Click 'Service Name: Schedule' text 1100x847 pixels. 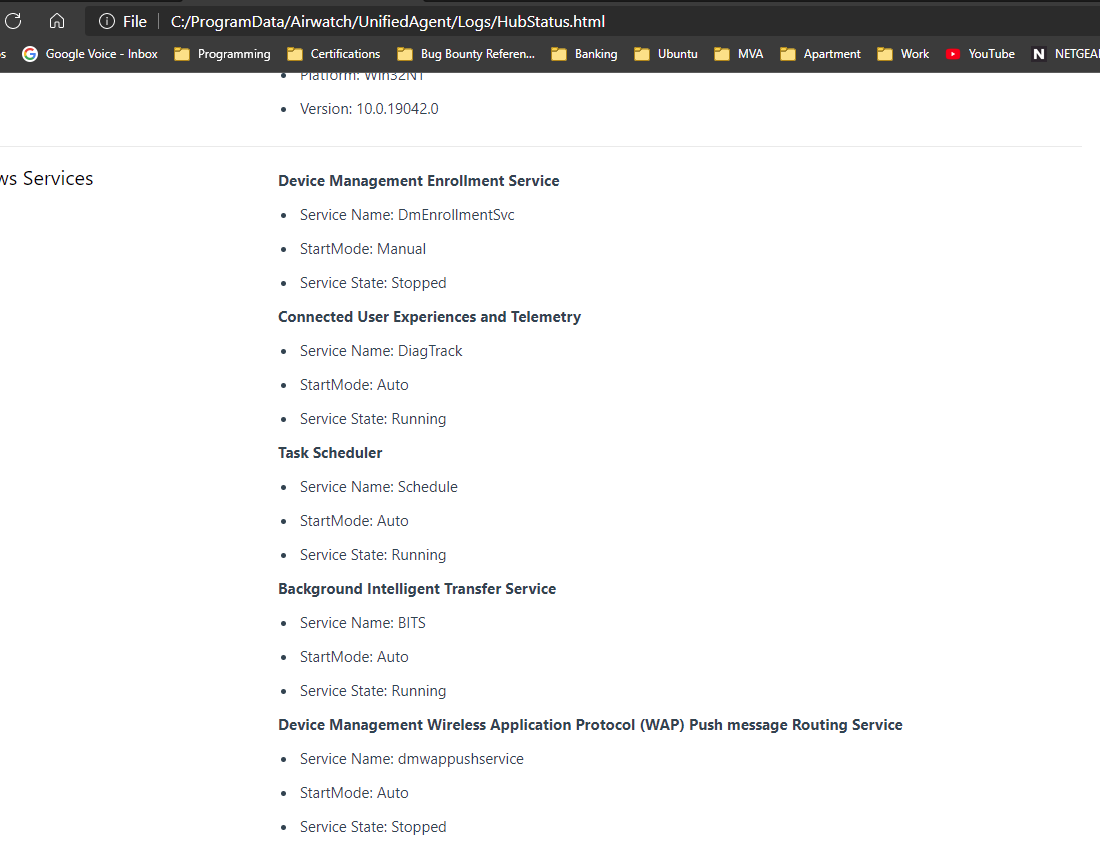click(x=378, y=487)
